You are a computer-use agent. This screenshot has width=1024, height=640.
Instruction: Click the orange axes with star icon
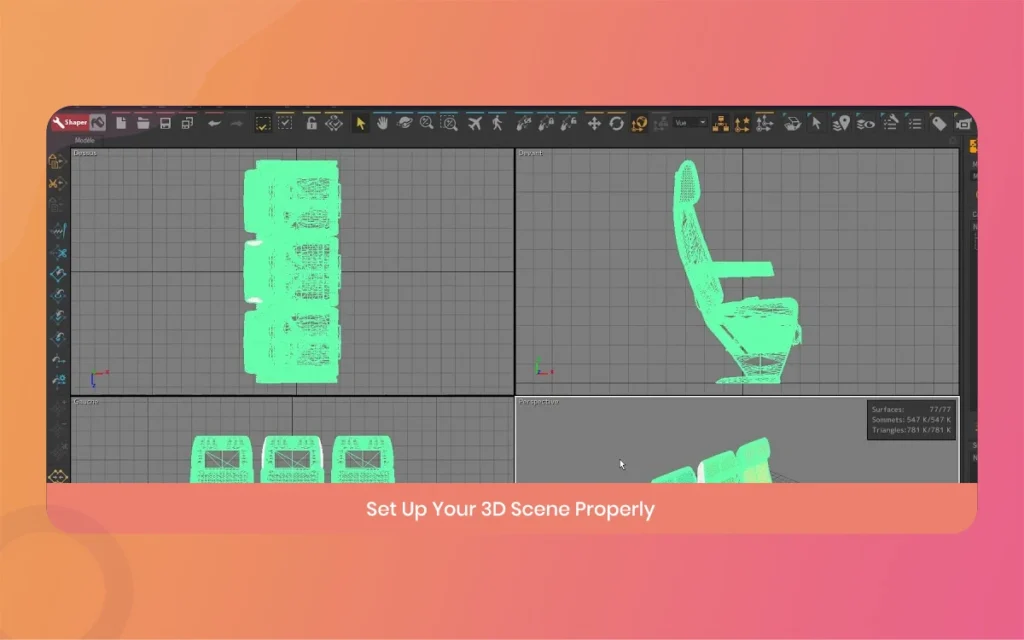[742, 123]
